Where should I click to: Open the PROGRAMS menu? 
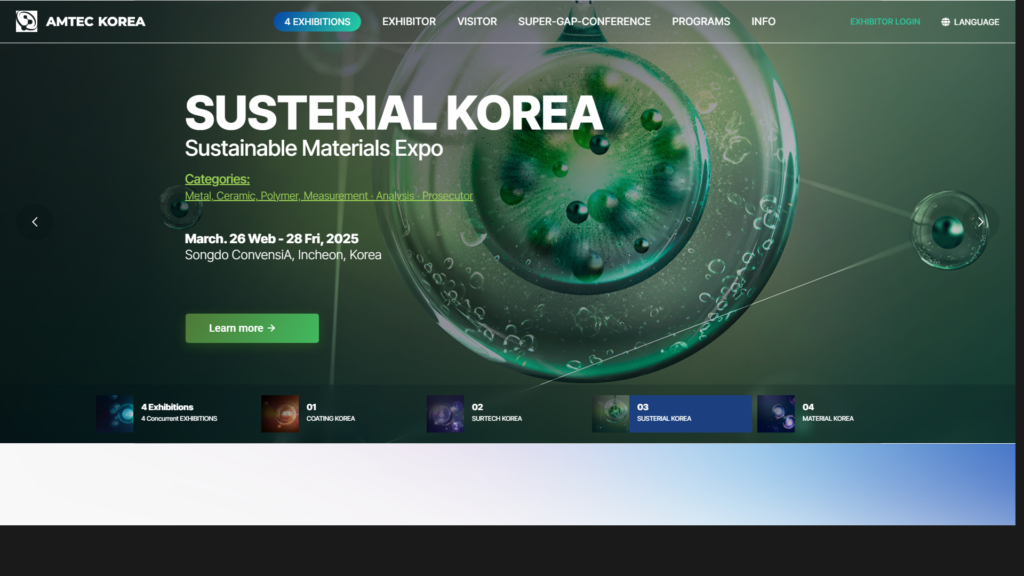click(701, 22)
